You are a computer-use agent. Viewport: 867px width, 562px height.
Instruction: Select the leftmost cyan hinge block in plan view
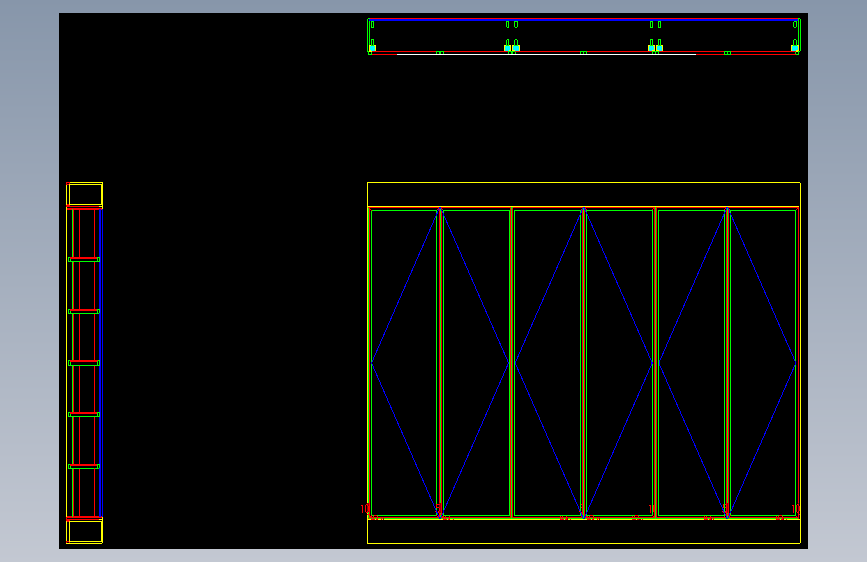point(373,48)
